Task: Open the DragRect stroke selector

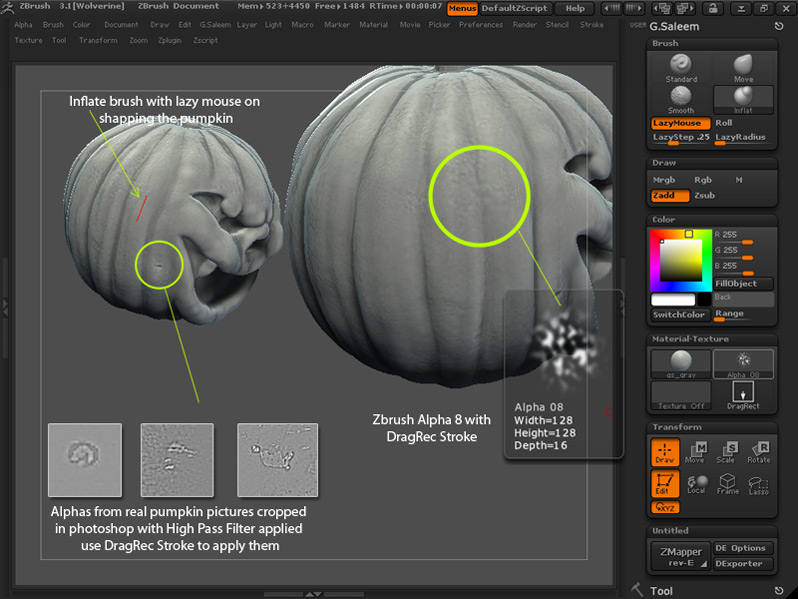Action: [743, 395]
